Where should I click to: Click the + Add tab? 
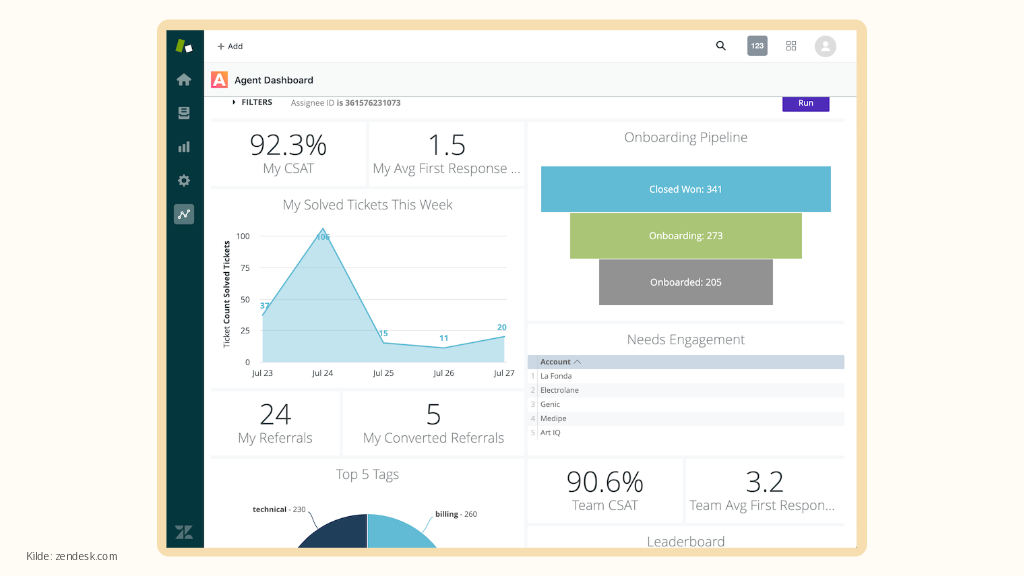coord(230,46)
